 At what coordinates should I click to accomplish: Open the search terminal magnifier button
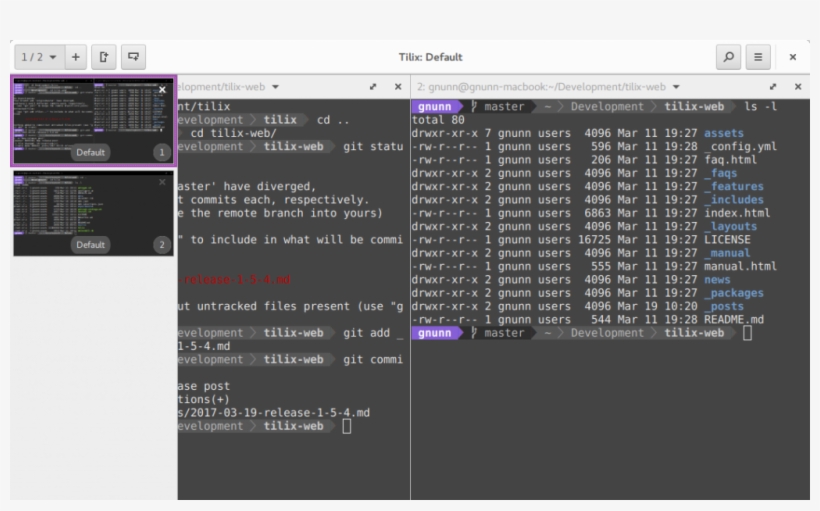tap(728, 57)
